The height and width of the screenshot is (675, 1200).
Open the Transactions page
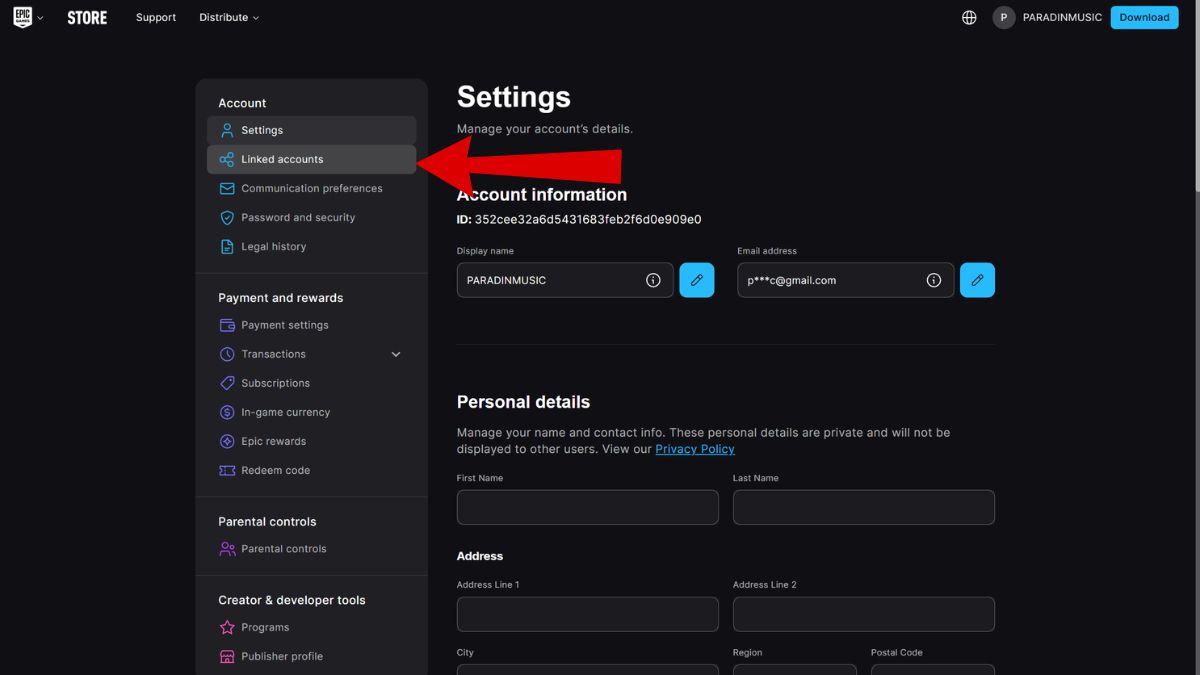click(311, 354)
